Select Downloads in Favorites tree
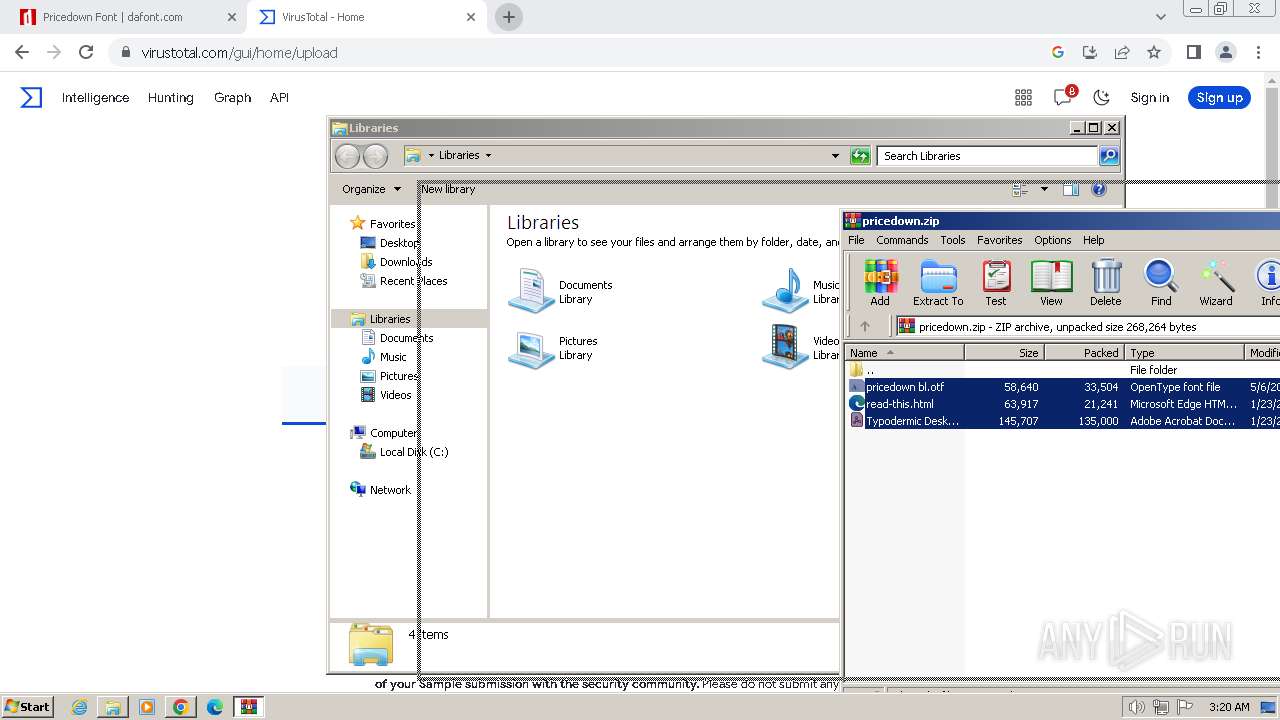Screen dimensions: 1280x720 pos(396,262)
